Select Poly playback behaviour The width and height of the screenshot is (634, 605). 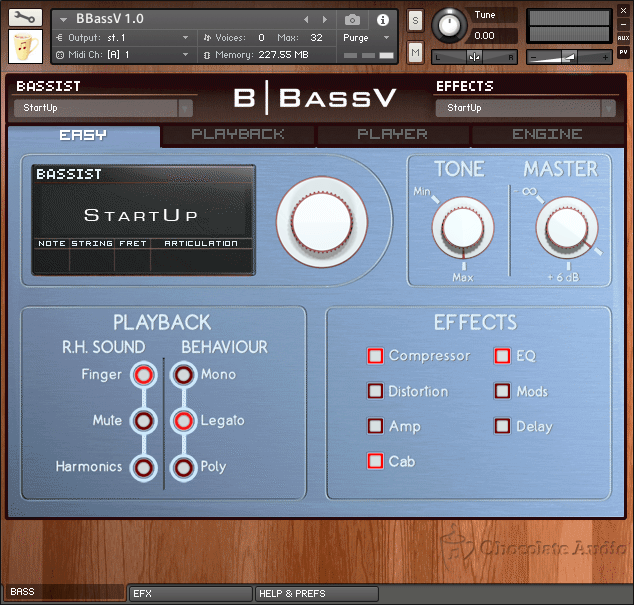pos(184,468)
